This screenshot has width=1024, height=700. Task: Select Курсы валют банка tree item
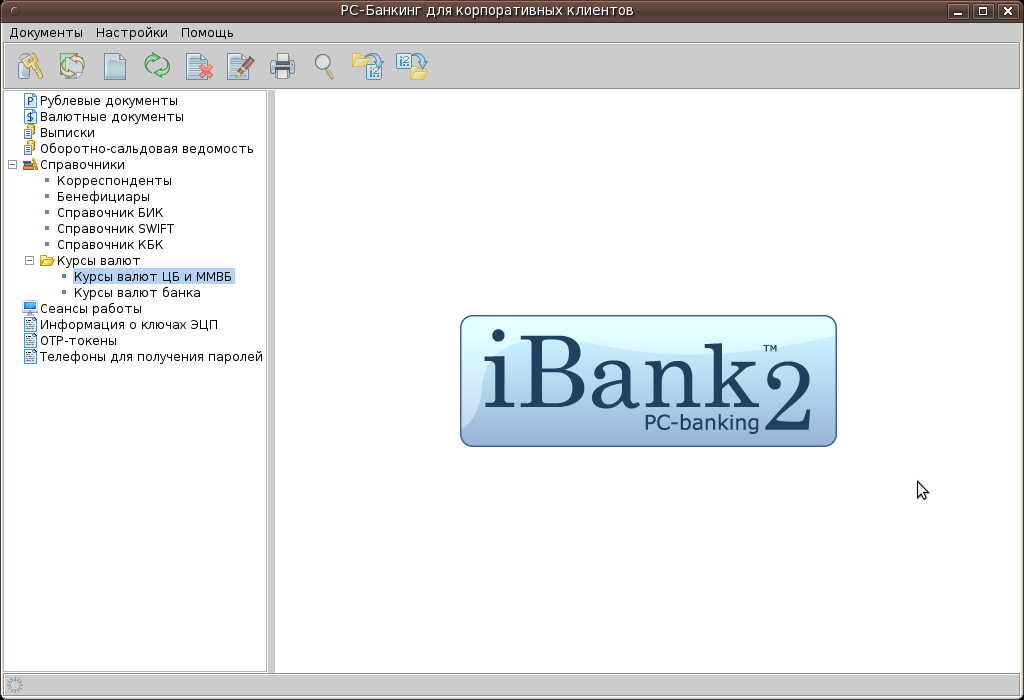pyautogui.click(x=137, y=293)
